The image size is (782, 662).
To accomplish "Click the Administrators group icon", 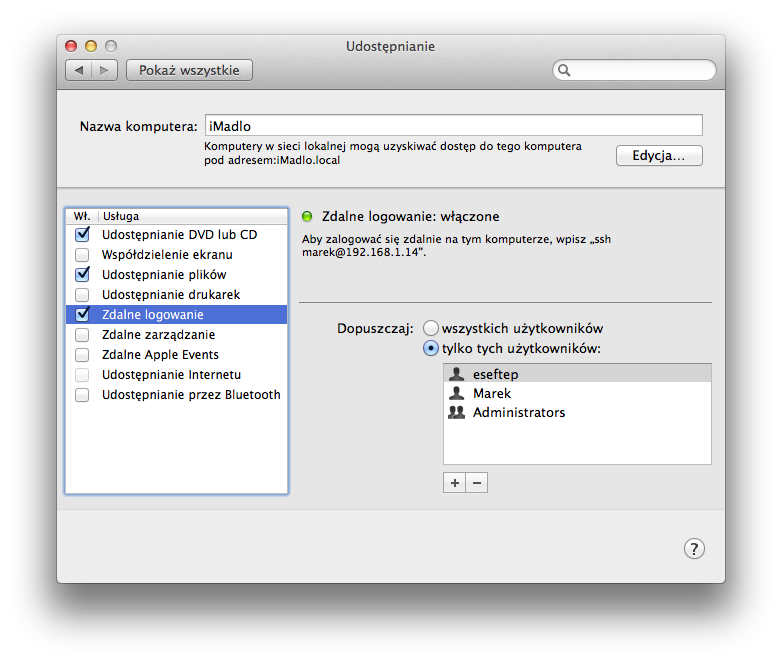I will [456, 412].
